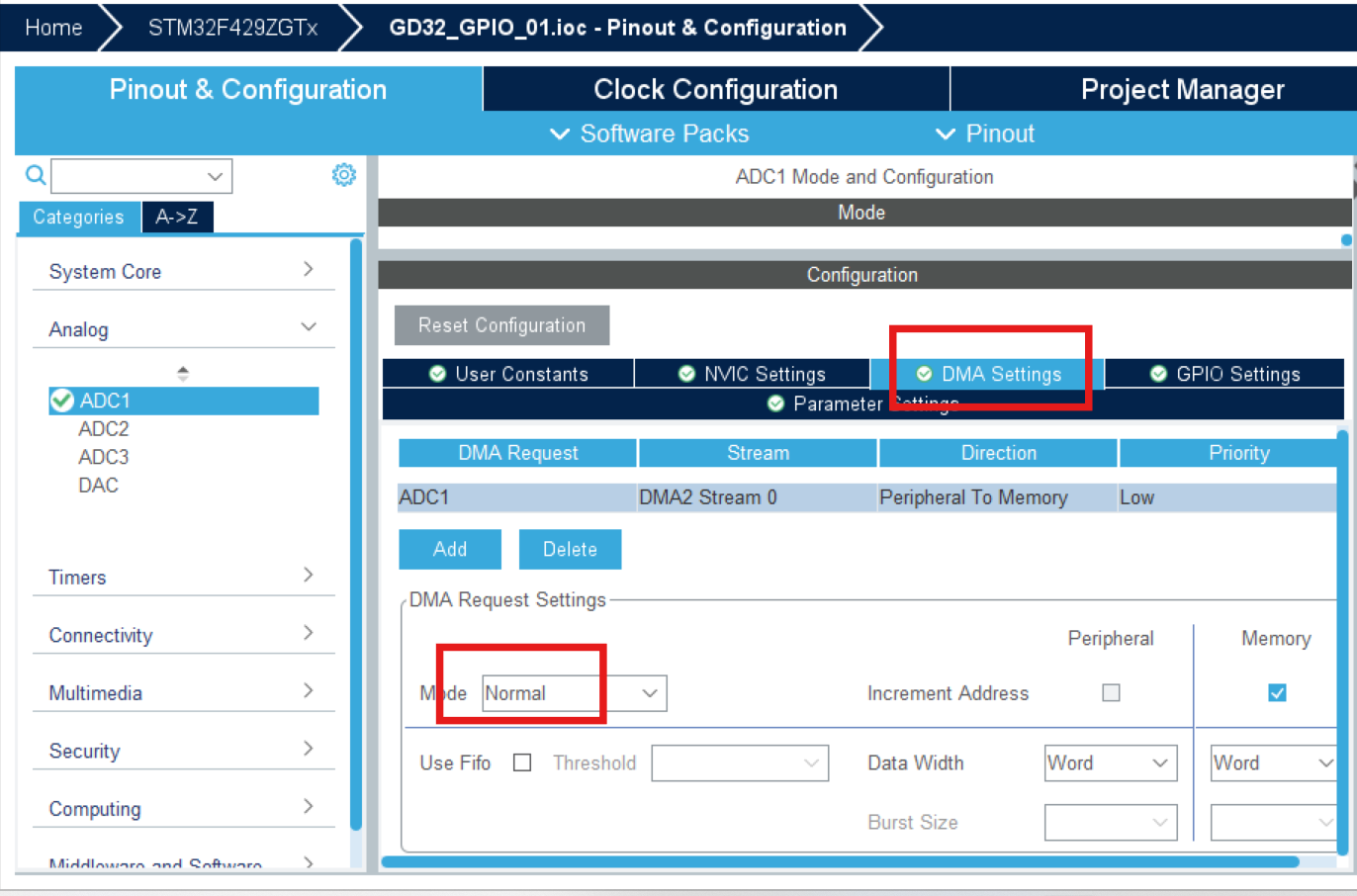Click the categories panel vertical scrollbar
The height and width of the screenshot is (896, 1357).
[356, 534]
